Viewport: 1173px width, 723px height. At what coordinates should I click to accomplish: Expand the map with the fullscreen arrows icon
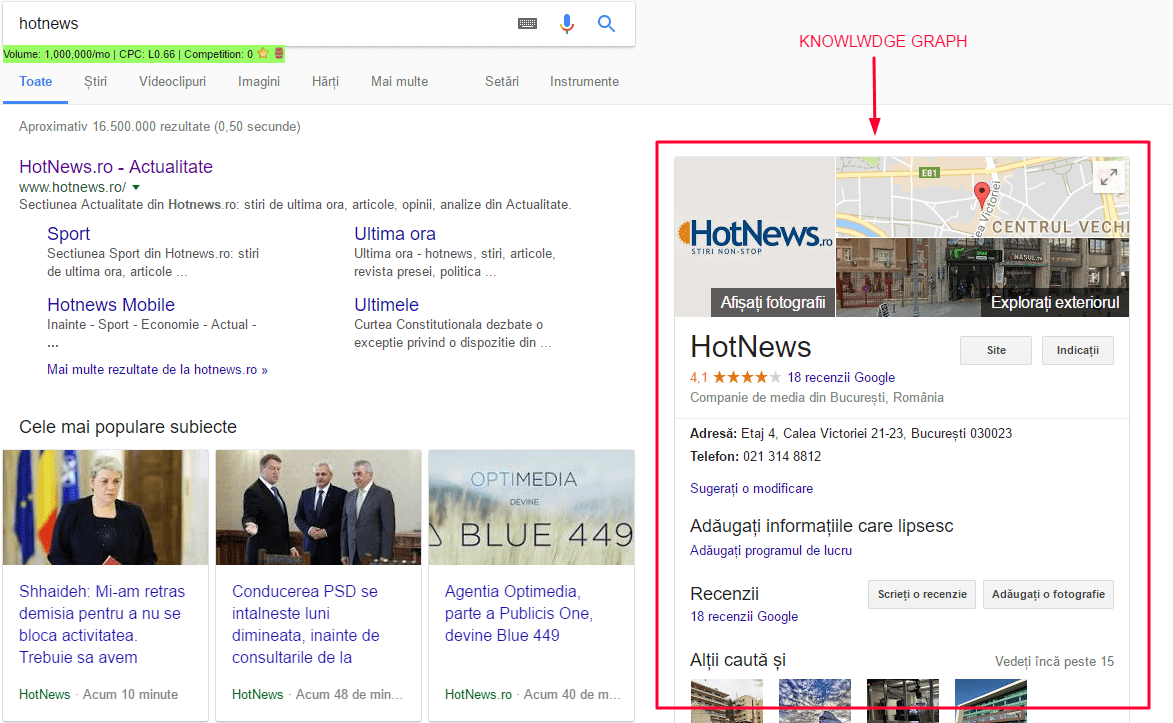[x=1109, y=177]
